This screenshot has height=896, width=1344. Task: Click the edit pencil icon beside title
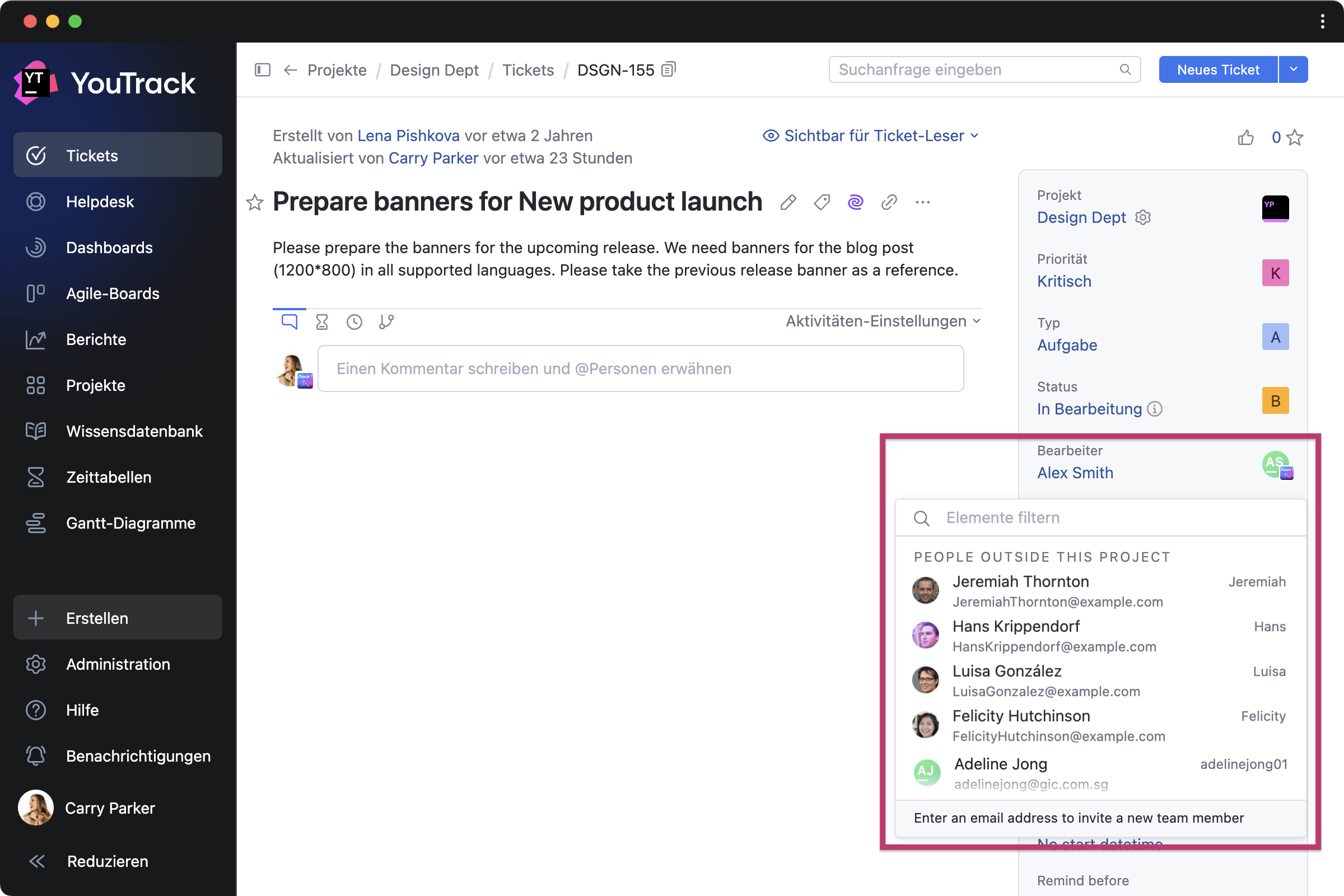788,202
